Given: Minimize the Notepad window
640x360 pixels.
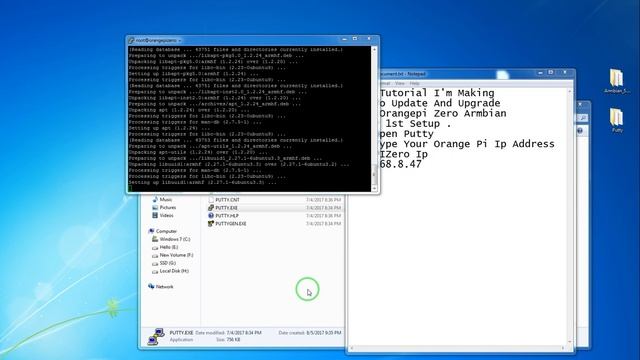Looking at the screenshot, I should coord(540,73).
